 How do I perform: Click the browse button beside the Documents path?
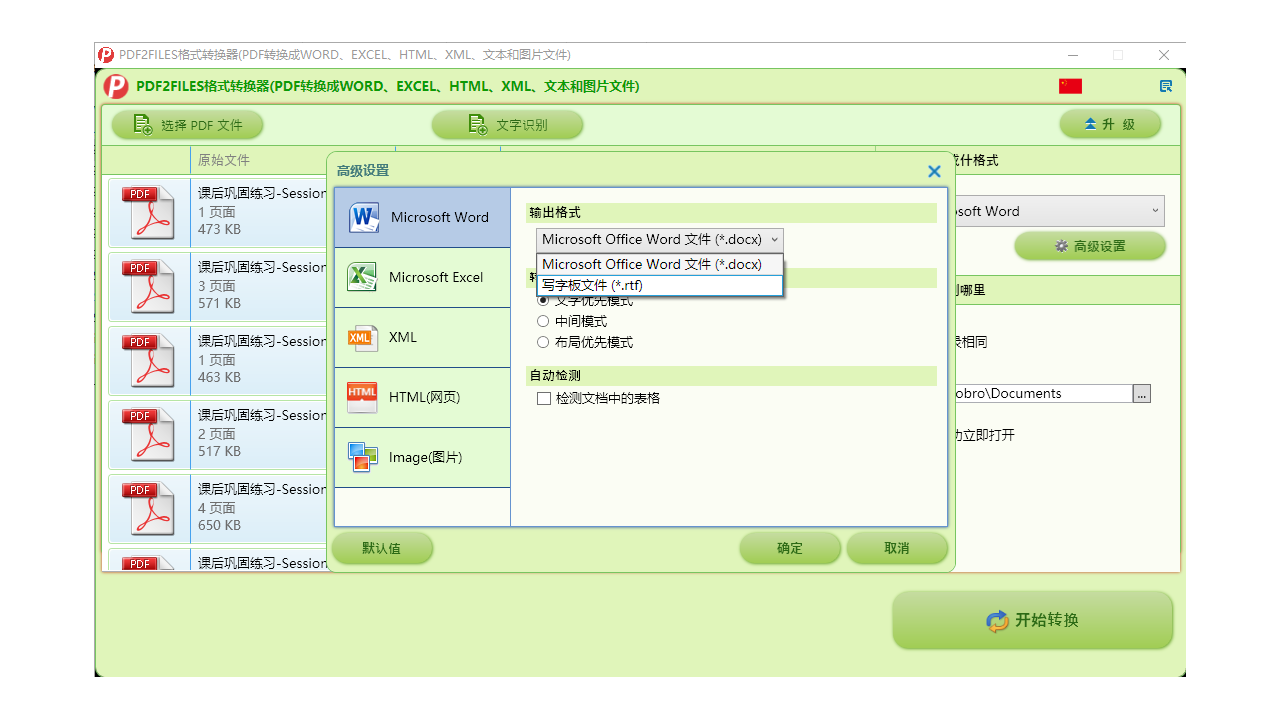pyautogui.click(x=1141, y=393)
